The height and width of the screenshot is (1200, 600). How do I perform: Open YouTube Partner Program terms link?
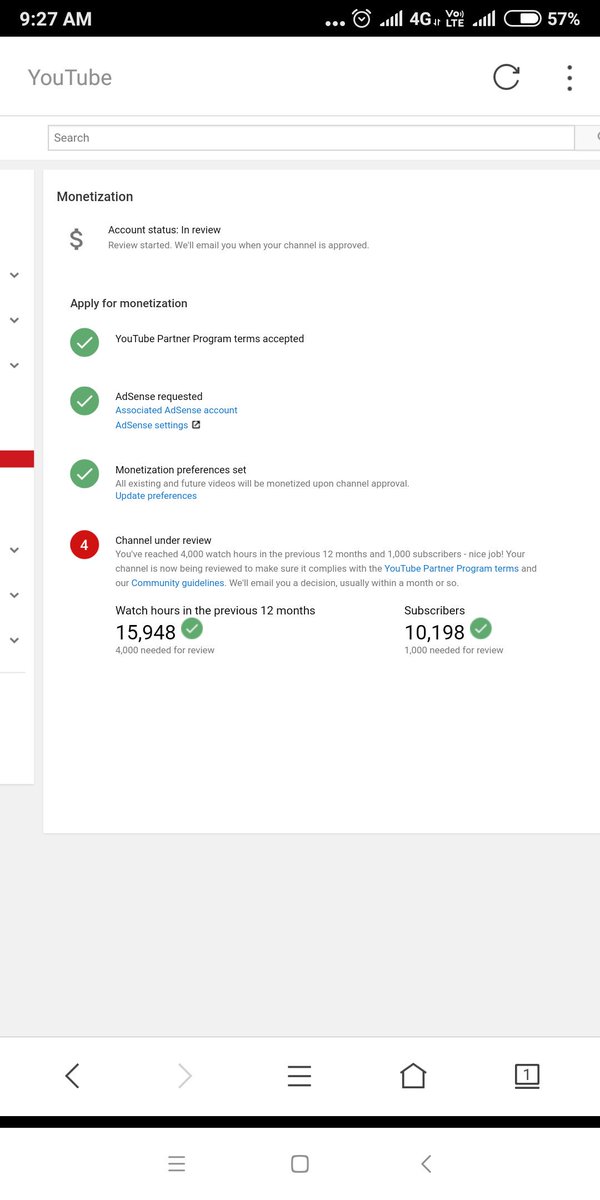pyautogui.click(x=451, y=568)
